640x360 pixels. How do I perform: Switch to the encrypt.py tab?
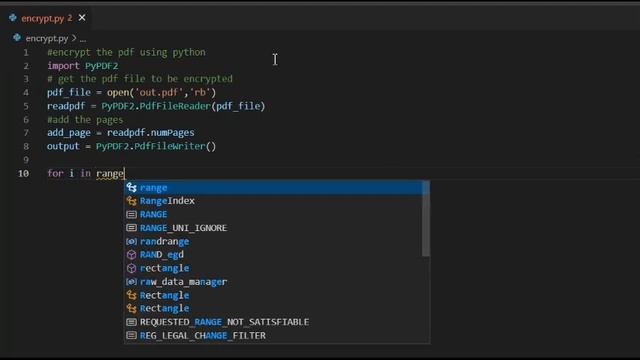click(x=47, y=18)
